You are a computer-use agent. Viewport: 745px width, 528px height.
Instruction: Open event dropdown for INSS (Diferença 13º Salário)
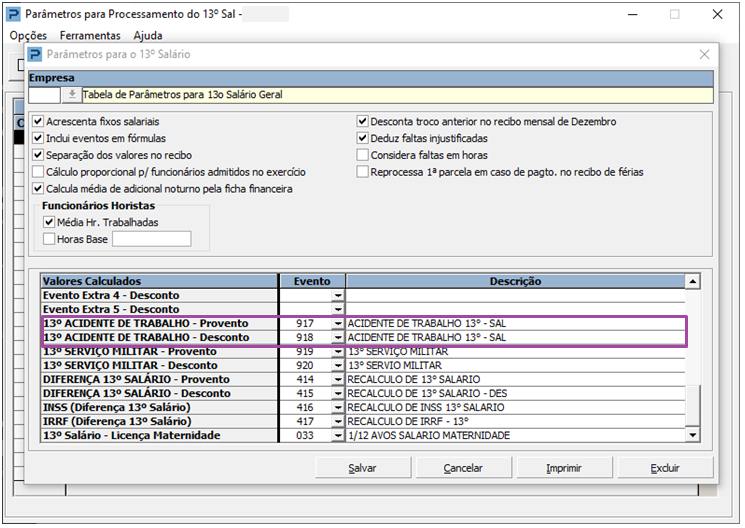pos(337,408)
